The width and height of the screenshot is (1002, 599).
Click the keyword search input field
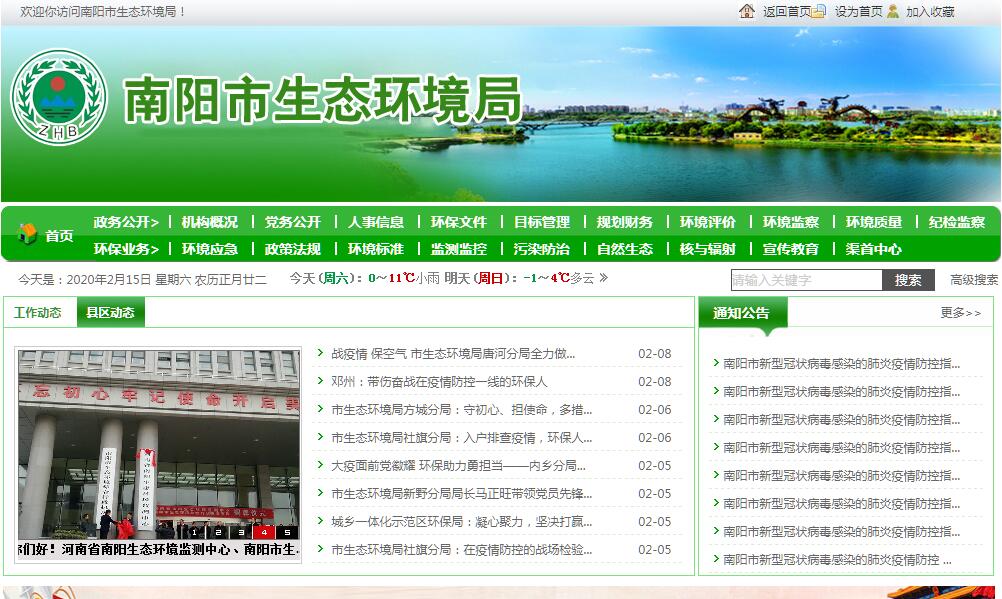coord(806,280)
